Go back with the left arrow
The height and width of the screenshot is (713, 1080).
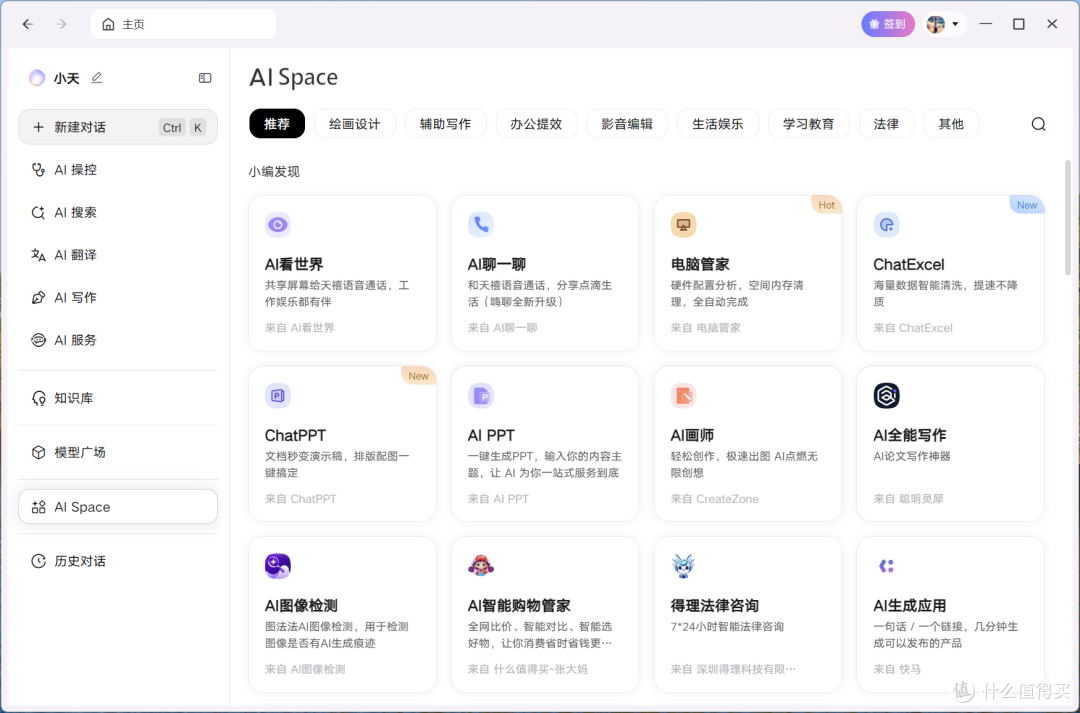tap(28, 24)
